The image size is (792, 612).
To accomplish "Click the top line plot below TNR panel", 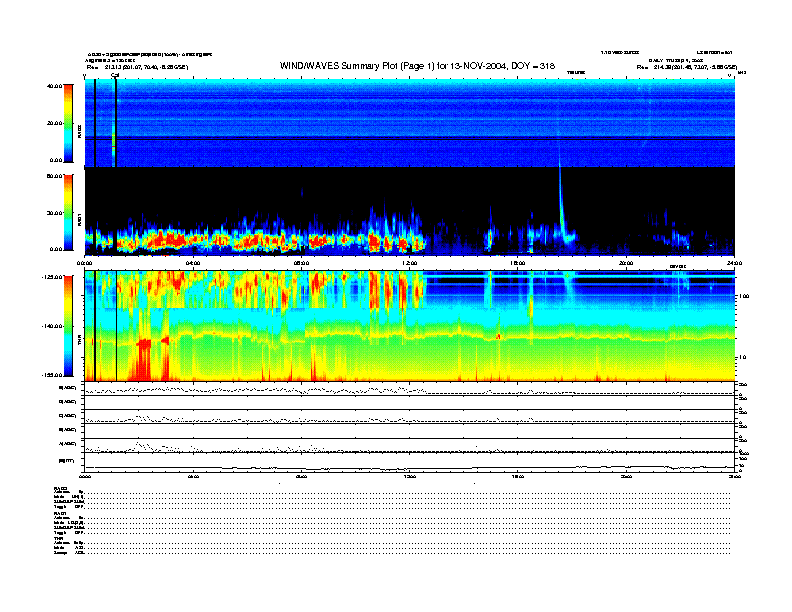I will (x=410, y=390).
